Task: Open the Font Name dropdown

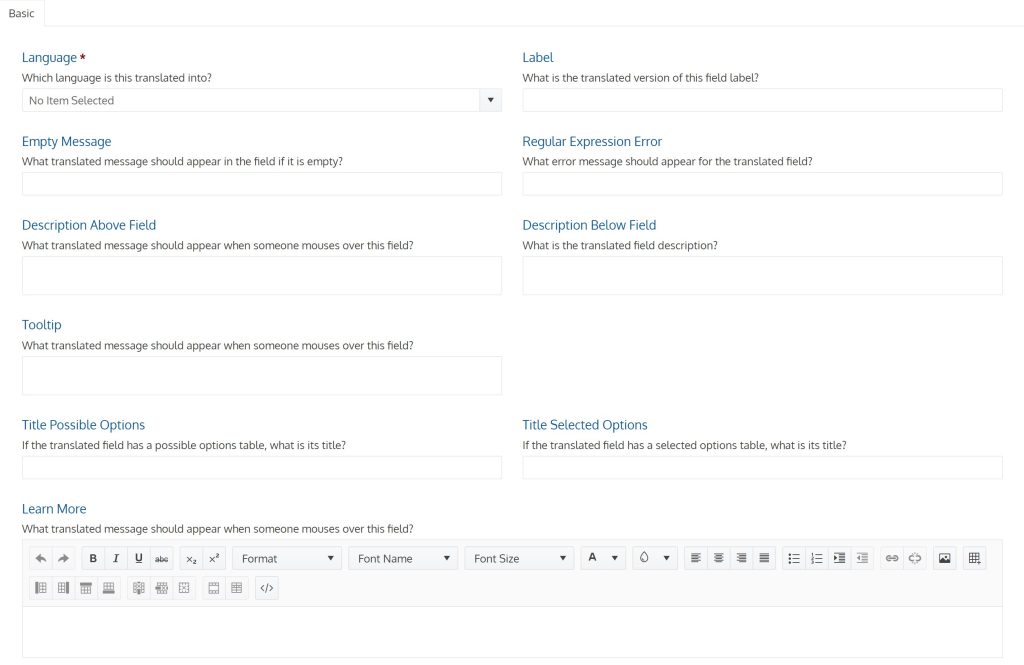Action: tap(403, 559)
